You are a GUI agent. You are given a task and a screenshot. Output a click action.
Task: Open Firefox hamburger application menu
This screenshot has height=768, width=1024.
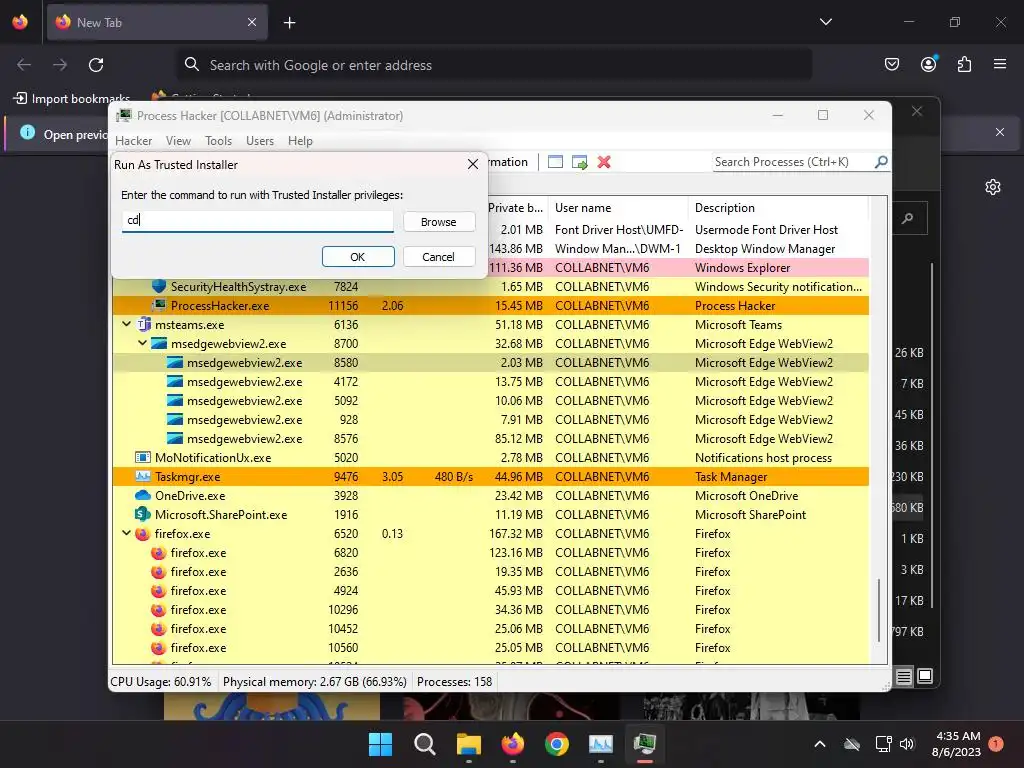1000,64
